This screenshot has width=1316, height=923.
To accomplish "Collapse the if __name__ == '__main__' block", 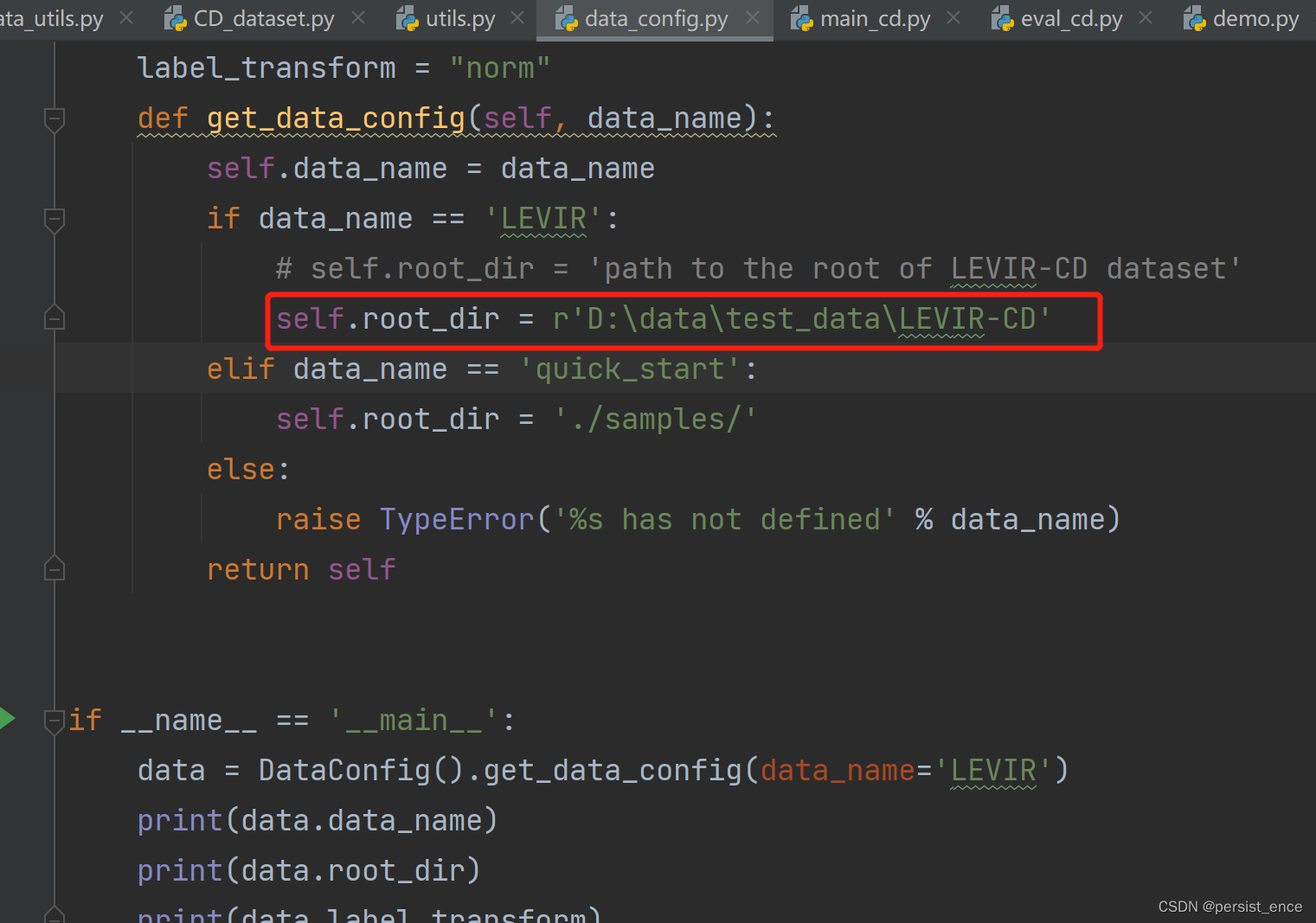I will pyautogui.click(x=55, y=721).
